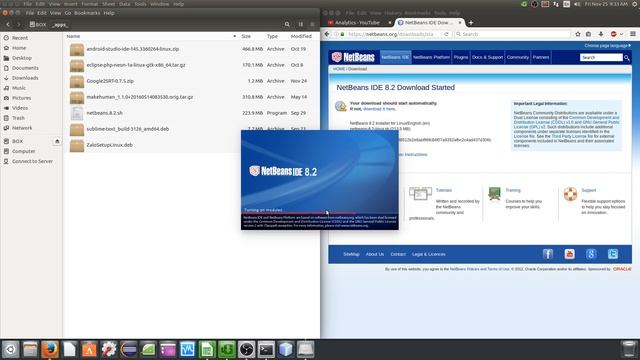This screenshot has height=360, width=640.
Task: Open the Firefox bookmarks list icon
Action: [588, 34]
